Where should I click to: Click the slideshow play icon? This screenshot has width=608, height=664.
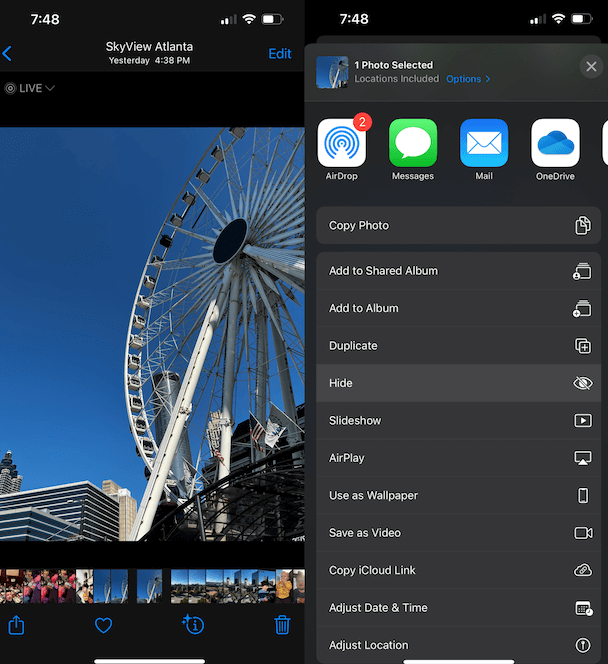click(583, 421)
